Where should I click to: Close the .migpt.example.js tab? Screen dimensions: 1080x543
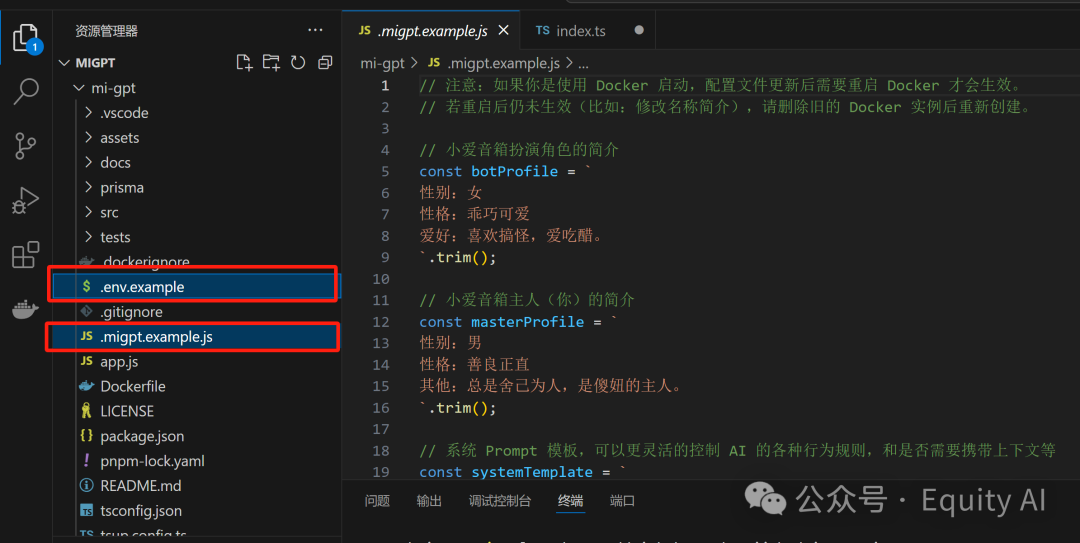[x=503, y=30]
